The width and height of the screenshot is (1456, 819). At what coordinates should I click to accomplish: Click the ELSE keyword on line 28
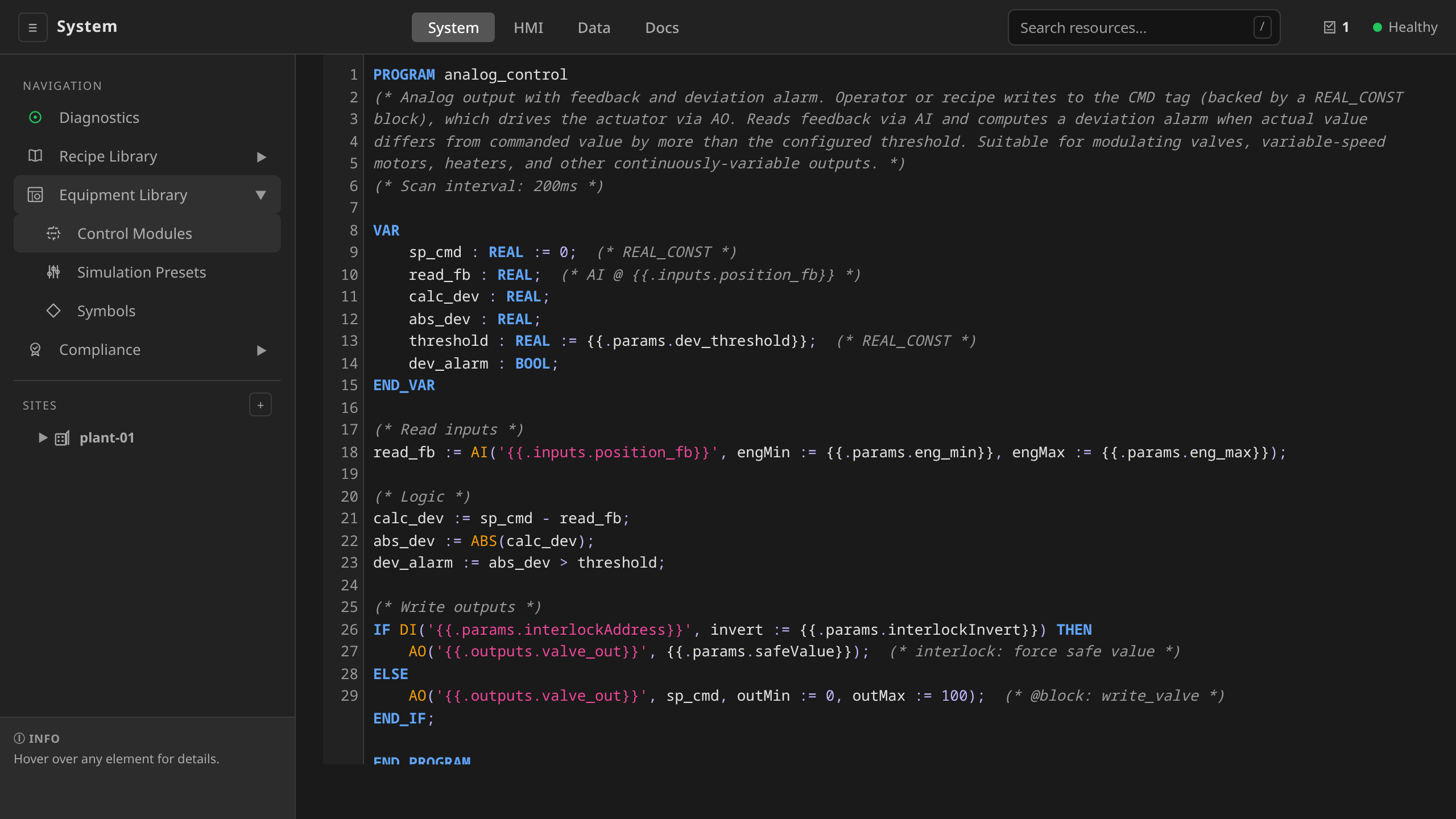(391, 674)
